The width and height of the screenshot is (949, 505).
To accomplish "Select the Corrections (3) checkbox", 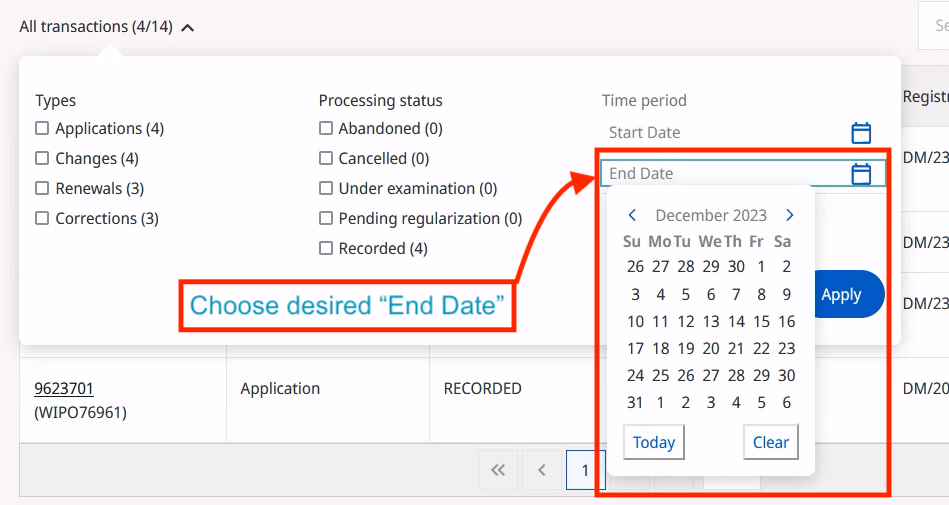I will point(42,219).
